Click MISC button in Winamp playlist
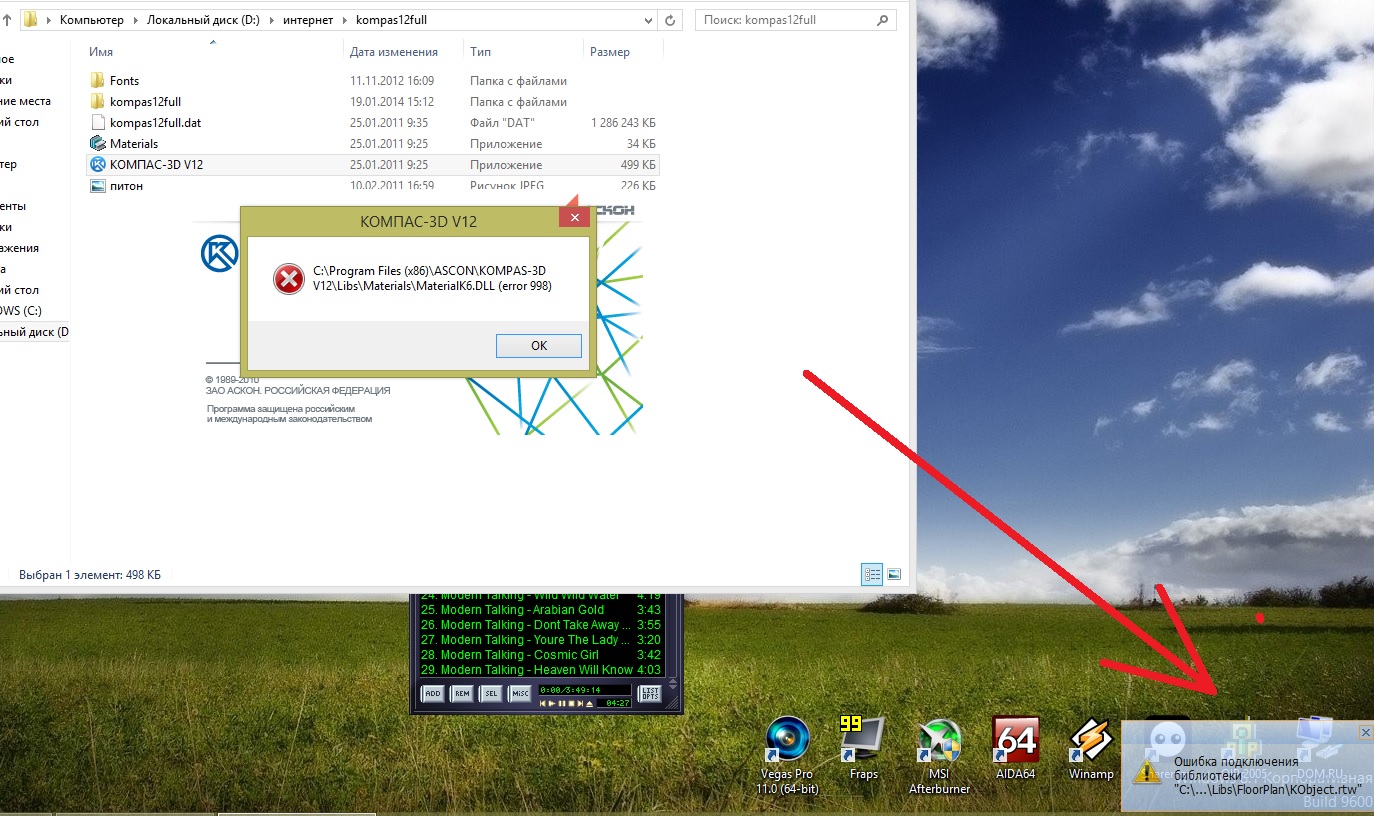 click(520, 693)
